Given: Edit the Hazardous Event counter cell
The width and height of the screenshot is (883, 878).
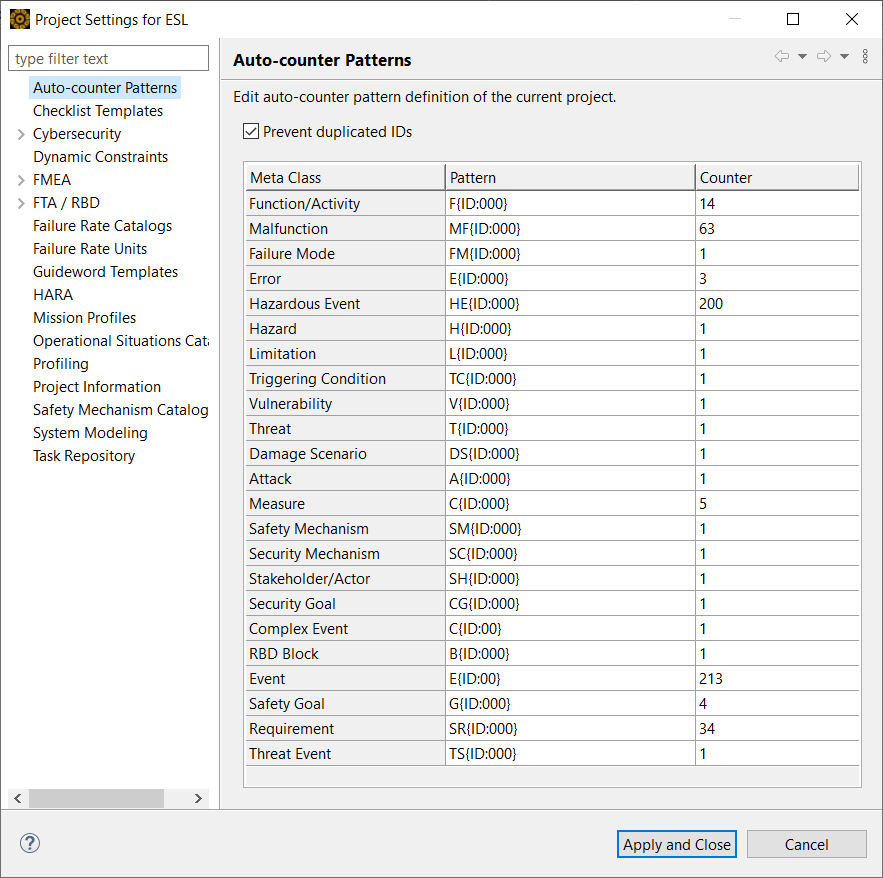Looking at the screenshot, I should click(x=776, y=304).
